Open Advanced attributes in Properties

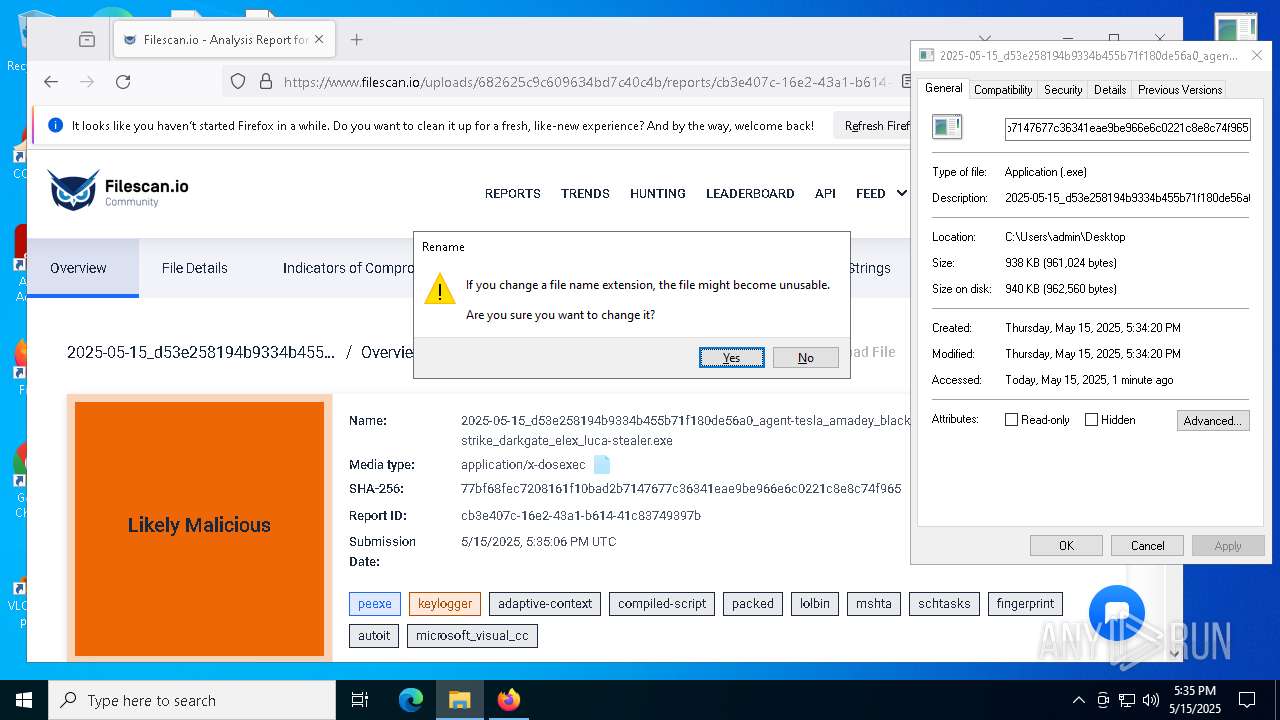tap(1213, 421)
